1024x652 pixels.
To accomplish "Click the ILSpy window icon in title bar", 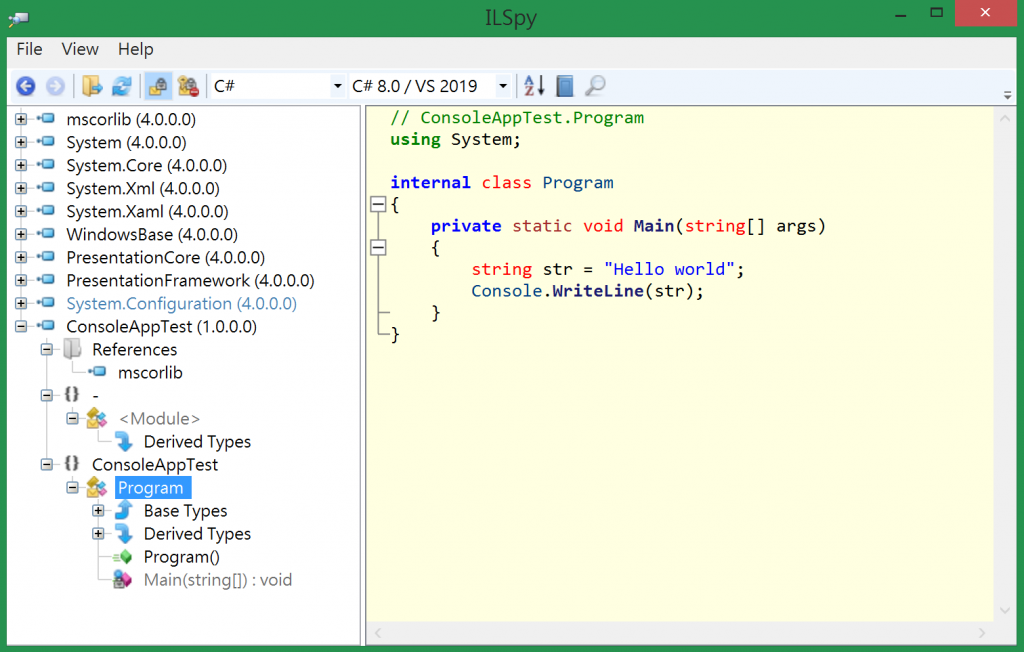I will (19, 18).
